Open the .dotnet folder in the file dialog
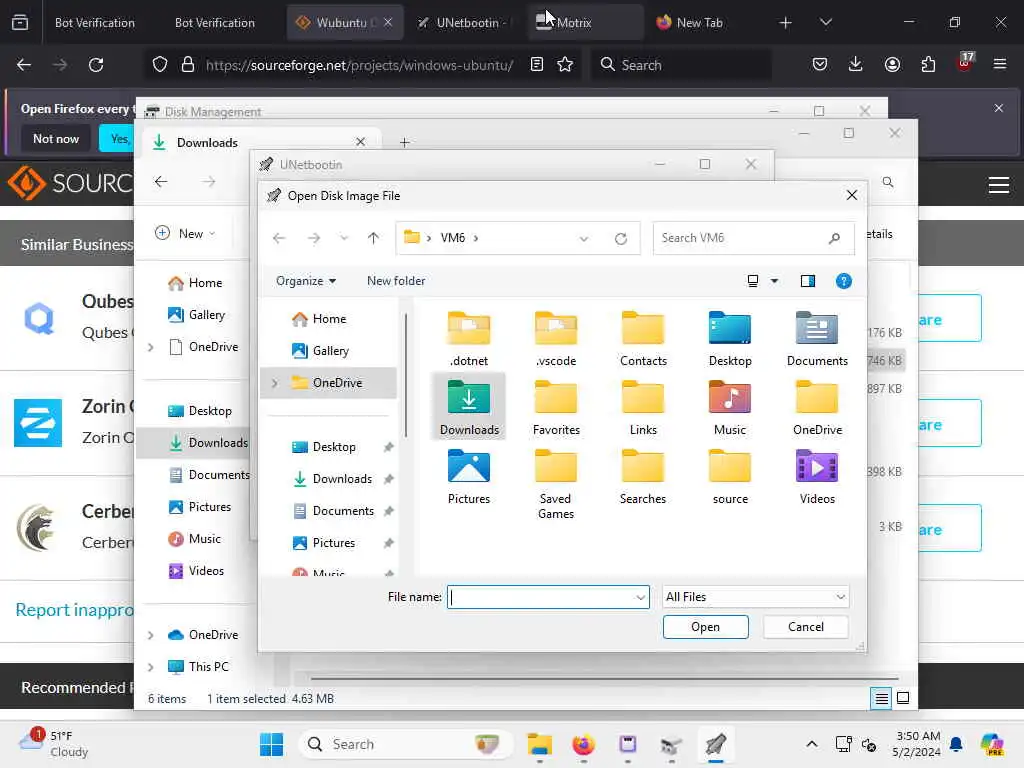The image size is (1024, 768). [x=469, y=338]
